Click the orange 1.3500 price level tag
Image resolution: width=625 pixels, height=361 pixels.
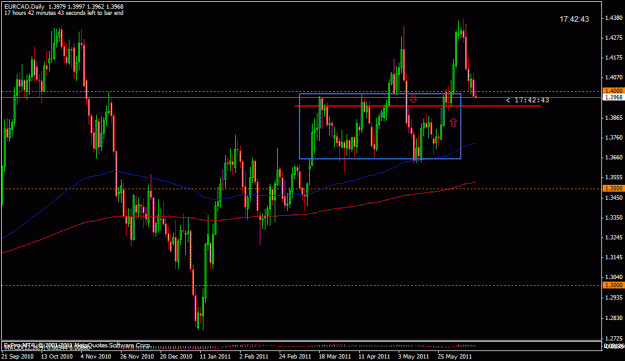coord(613,188)
